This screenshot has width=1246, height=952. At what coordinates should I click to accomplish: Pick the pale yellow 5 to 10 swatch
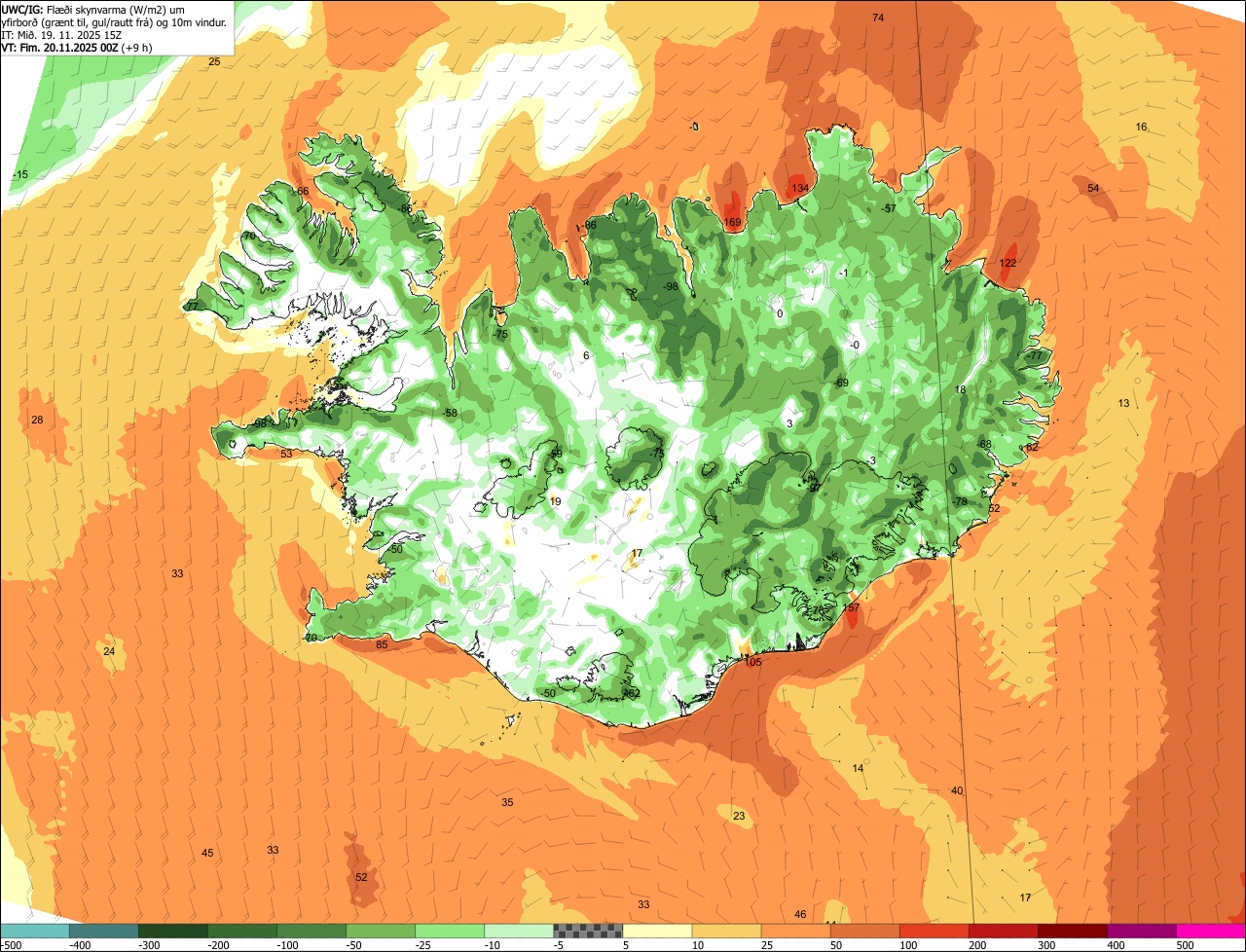(657, 932)
